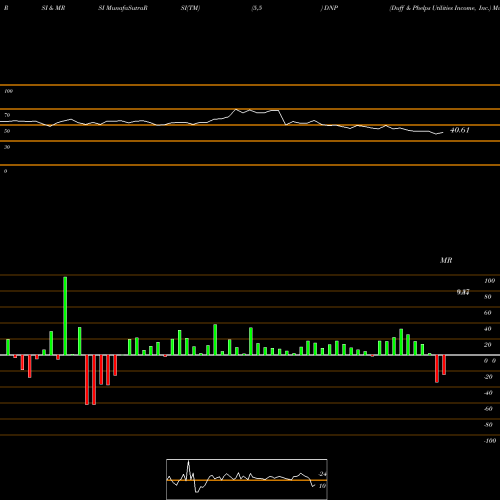Click the 50 level label on RSI axis
This screenshot has width=500, height=500.
coord(7,131)
